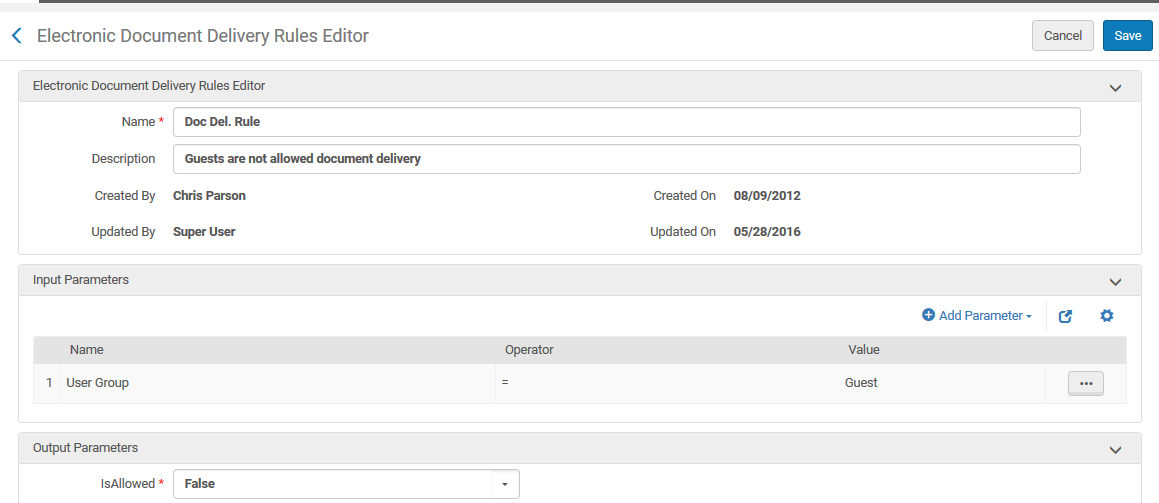Click the Guest value cell
Image resolution: width=1159 pixels, height=503 pixels.
coord(861,383)
